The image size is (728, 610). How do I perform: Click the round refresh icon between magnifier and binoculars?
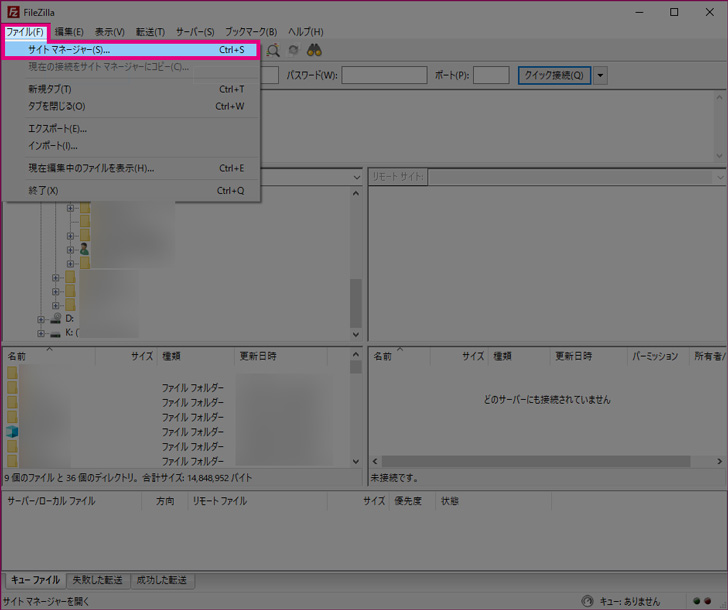[x=293, y=50]
